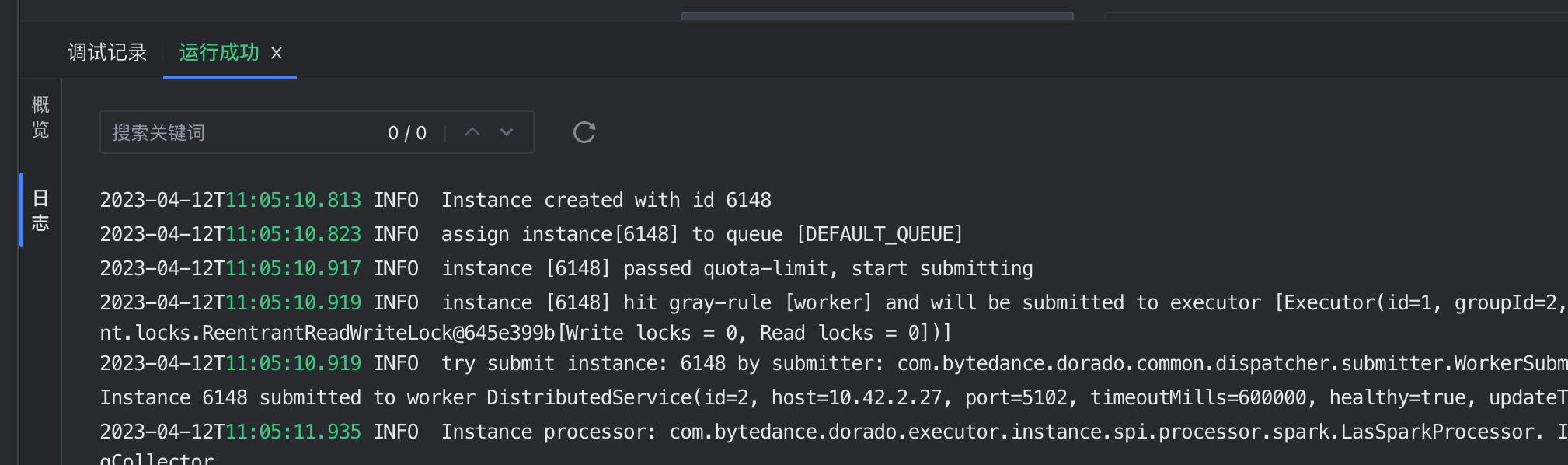Click the 'assign instance[6148] to queue' line
The height and width of the screenshot is (465, 1568).
(x=702, y=235)
